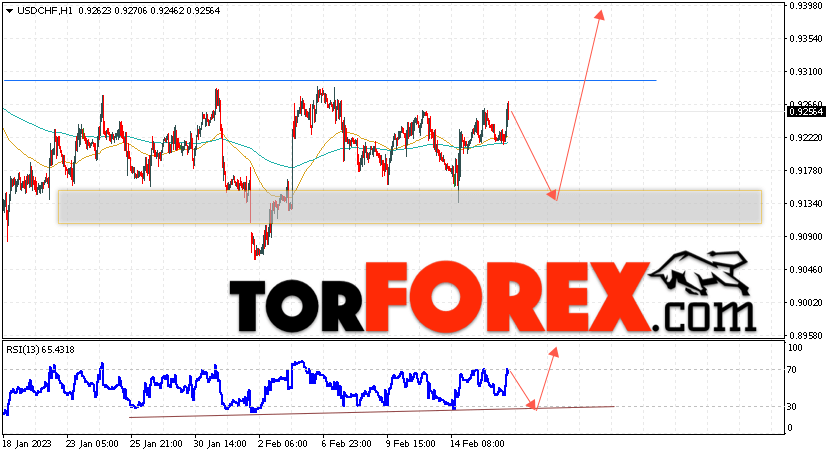830x455 pixels.
Task: Select the price axis value 0.91780
Action: (806, 170)
